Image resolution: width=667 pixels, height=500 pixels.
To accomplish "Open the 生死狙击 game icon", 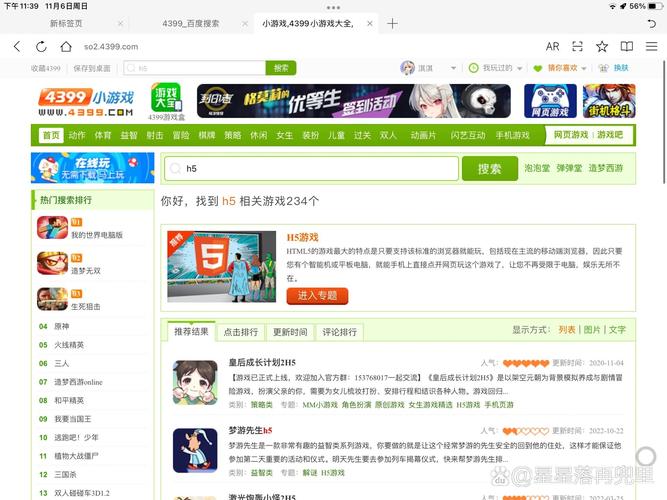I will coord(52,299).
